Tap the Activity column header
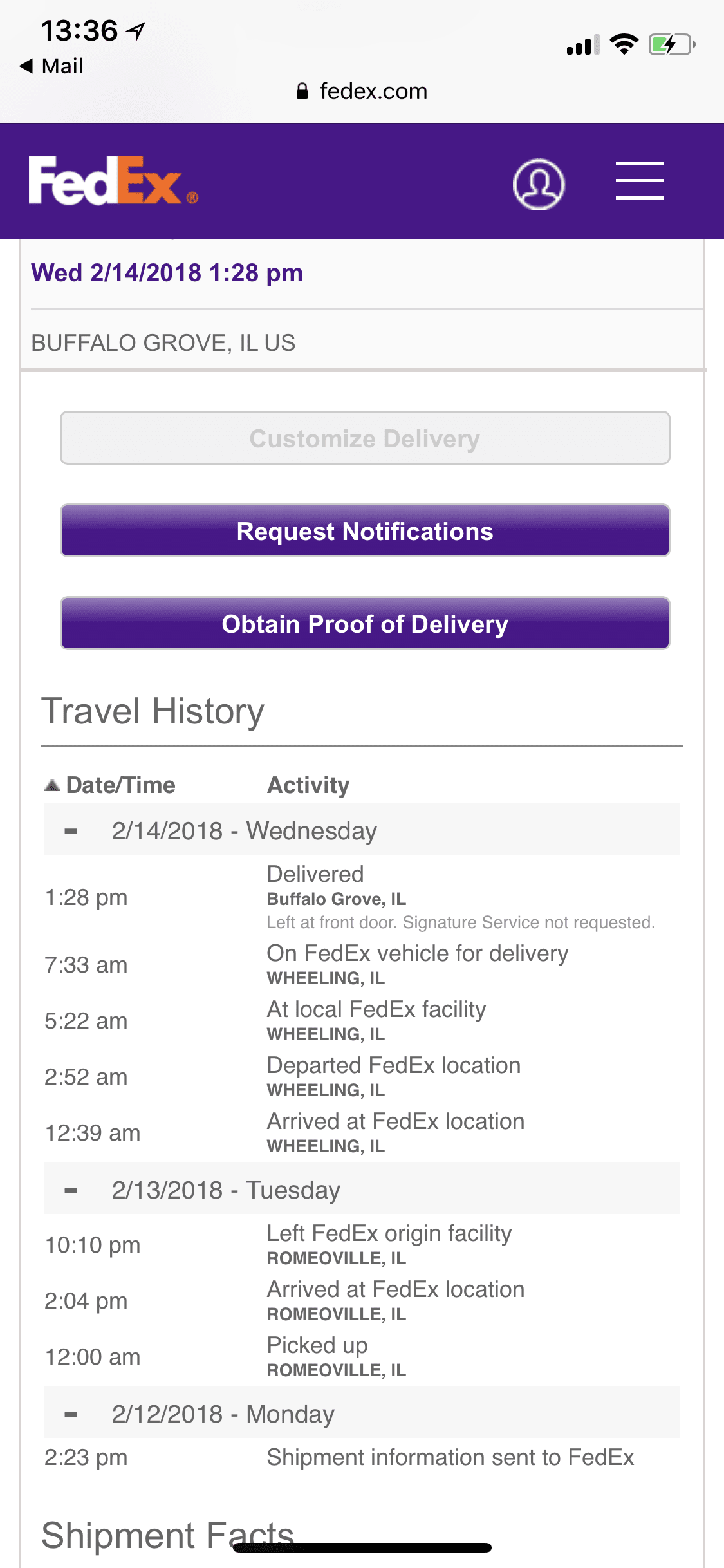 308,785
